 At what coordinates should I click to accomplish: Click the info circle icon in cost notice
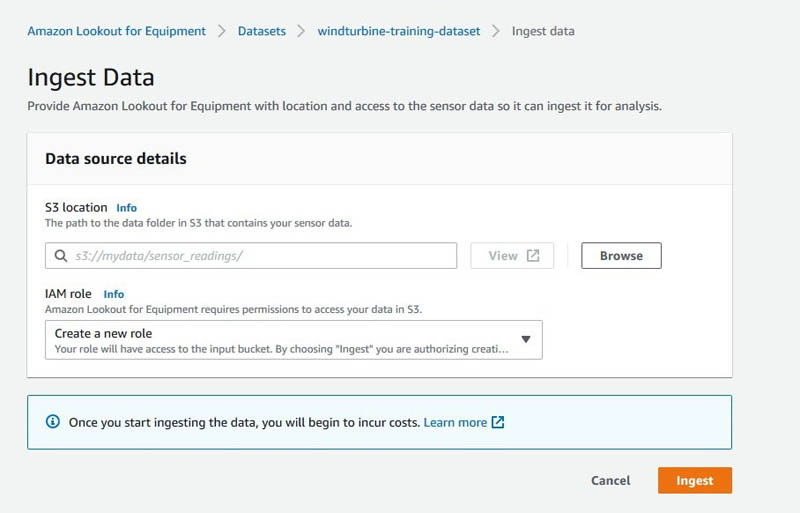tap(53, 422)
